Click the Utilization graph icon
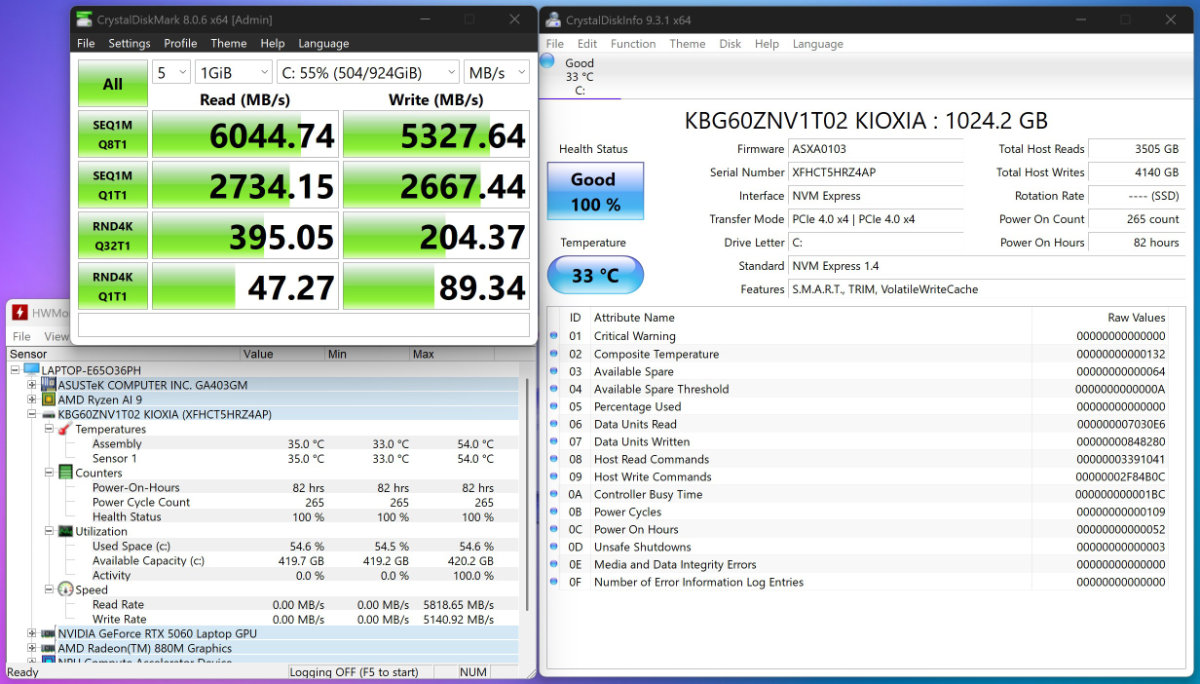 point(65,531)
